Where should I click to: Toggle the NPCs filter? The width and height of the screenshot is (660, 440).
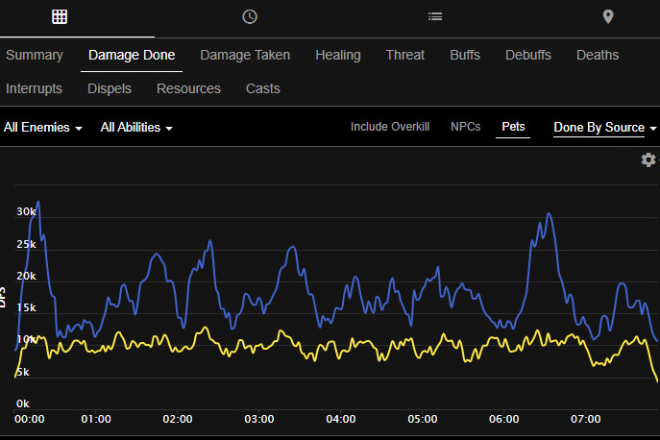click(x=465, y=127)
